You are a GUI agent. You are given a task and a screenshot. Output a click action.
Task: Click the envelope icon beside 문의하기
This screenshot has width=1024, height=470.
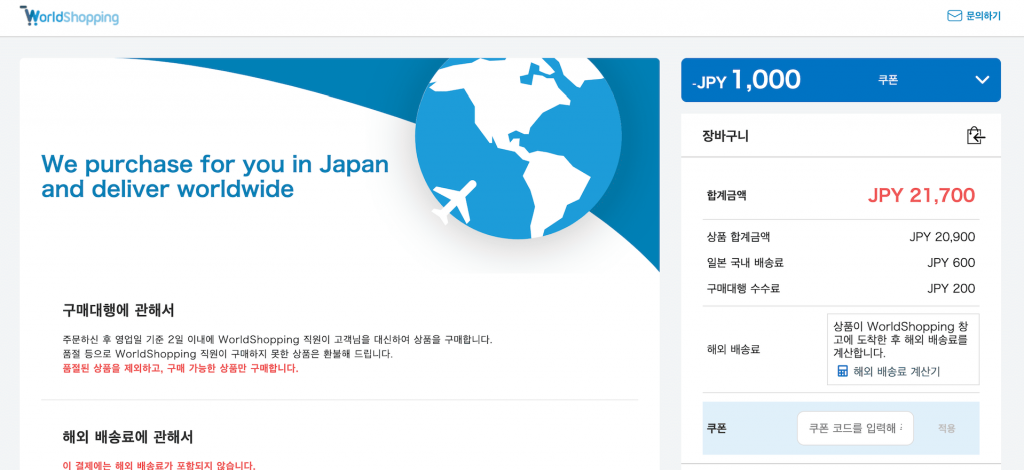954,16
